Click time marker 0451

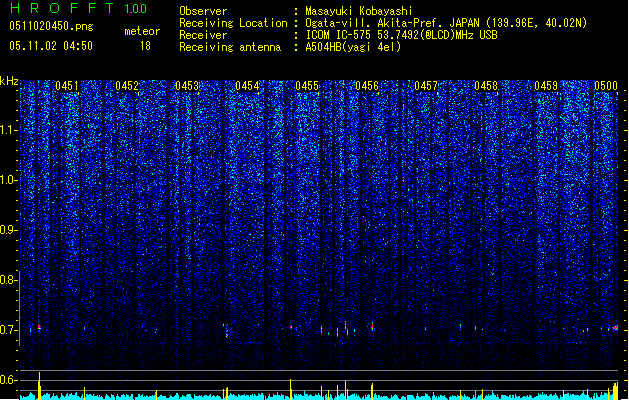pyautogui.click(x=67, y=86)
